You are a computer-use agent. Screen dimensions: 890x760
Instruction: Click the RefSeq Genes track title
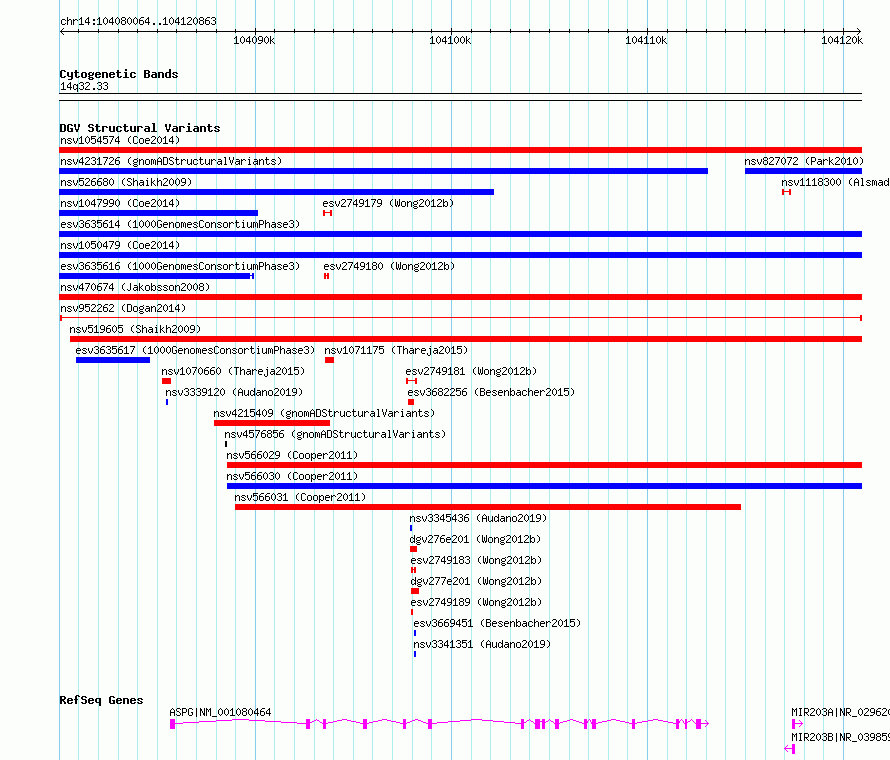pos(101,700)
